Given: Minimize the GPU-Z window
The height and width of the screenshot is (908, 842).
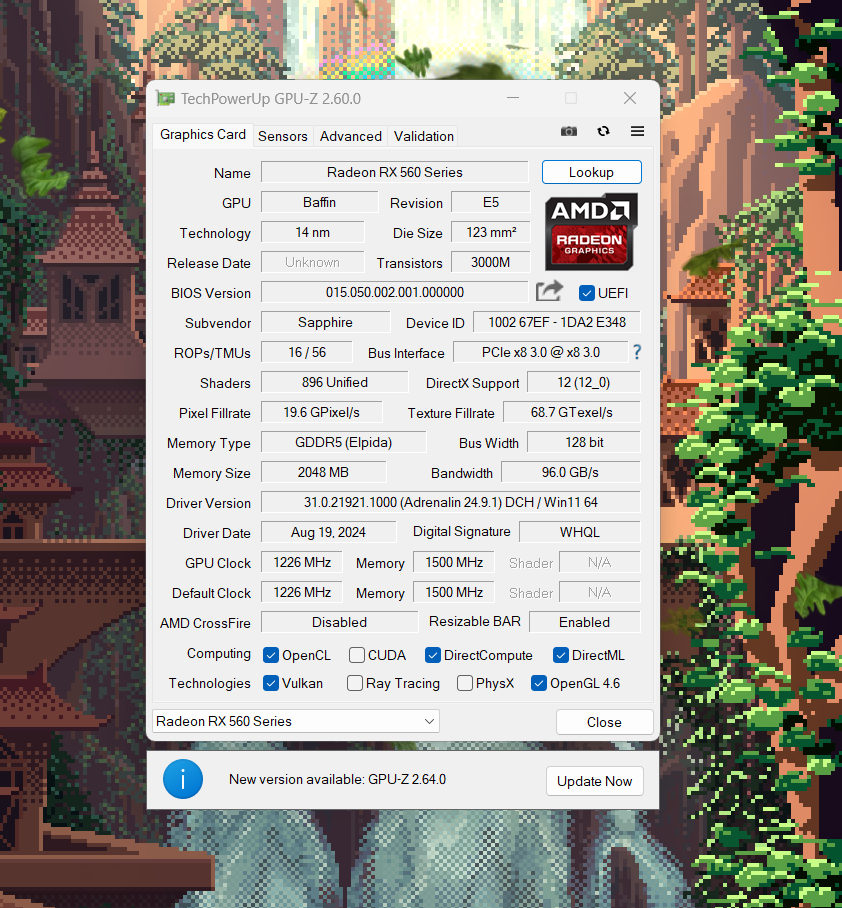Looking at the screenshot, I should (x=512, y=98).
